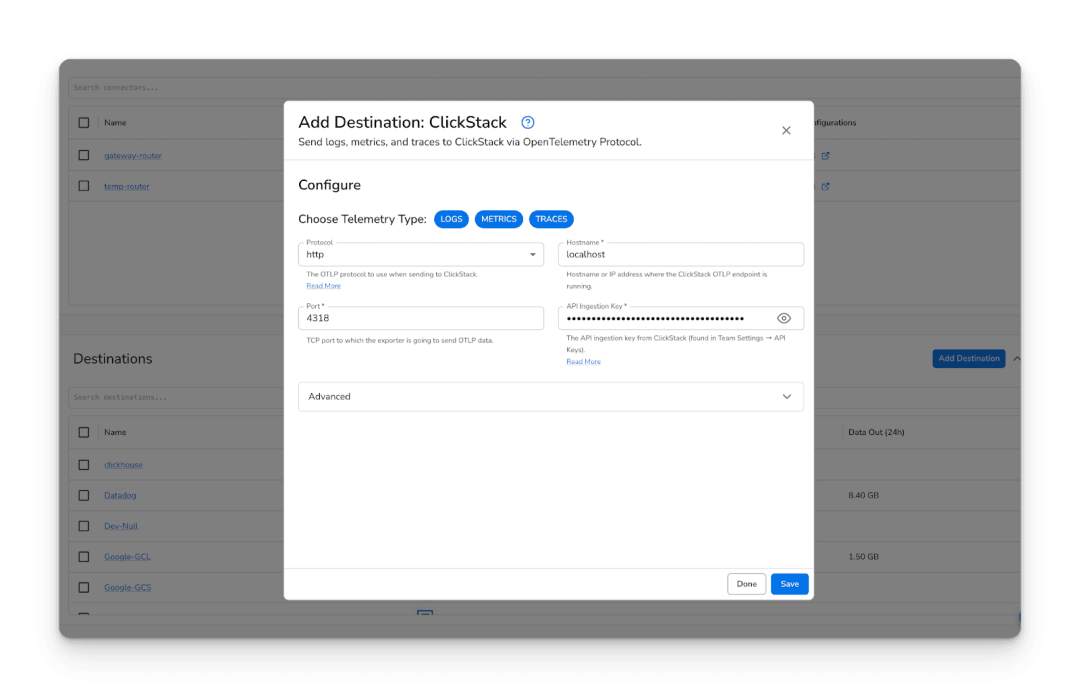This screenshot has width=1080, height=697.
Task: Collapse the Destinations section chevron
Action: 1017,358
